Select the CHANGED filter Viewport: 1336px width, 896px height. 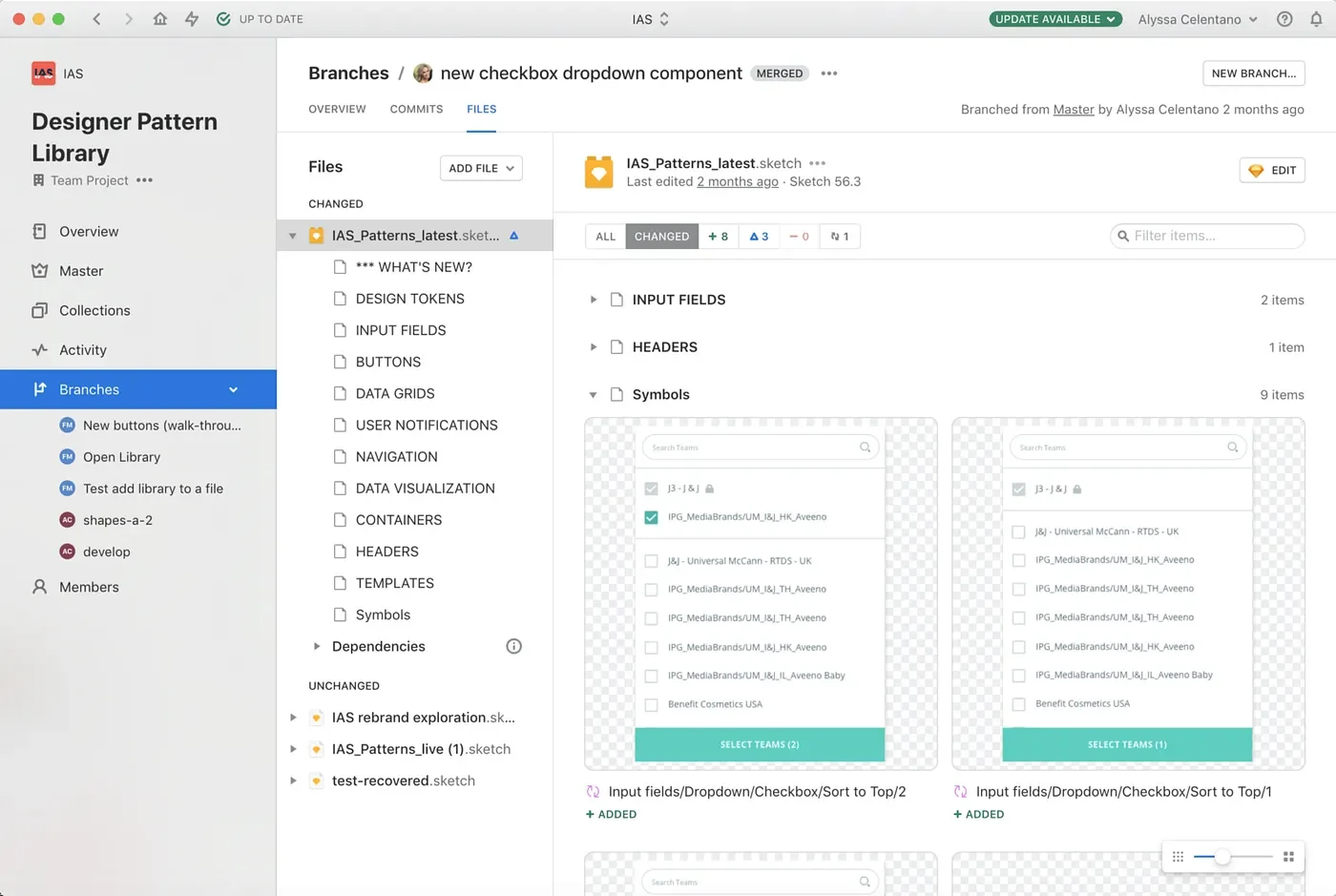pos(662,237)
